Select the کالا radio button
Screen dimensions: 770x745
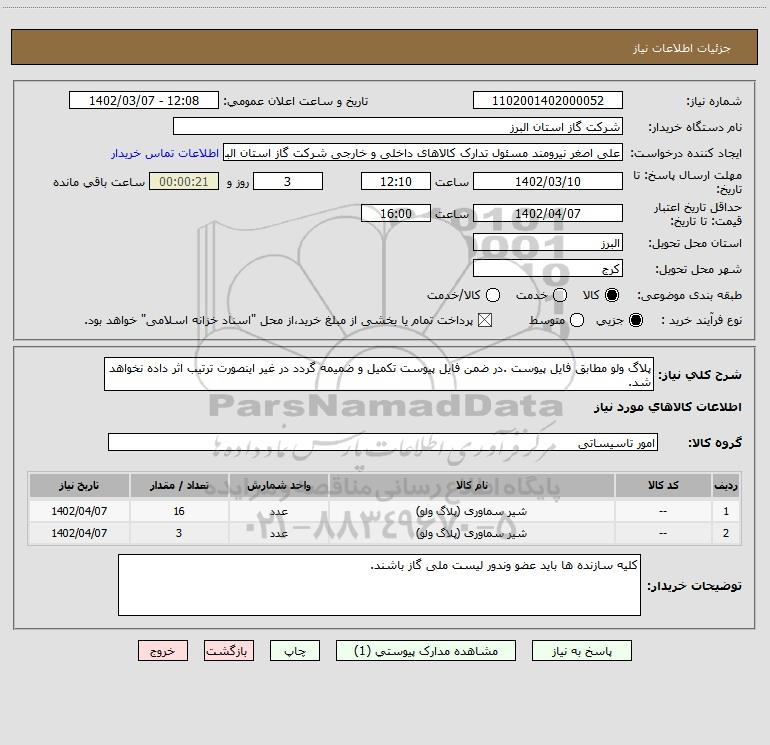coord(612,295)
